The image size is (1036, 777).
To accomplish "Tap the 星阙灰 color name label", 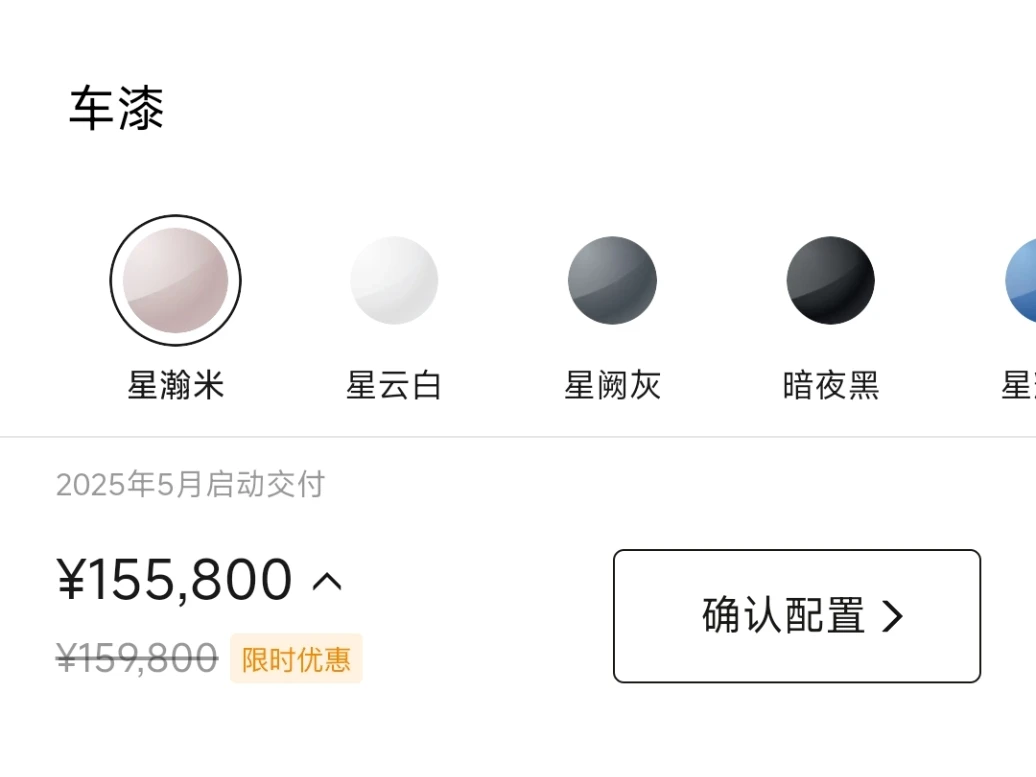I will pyautogui.click(x=612, y=385).
